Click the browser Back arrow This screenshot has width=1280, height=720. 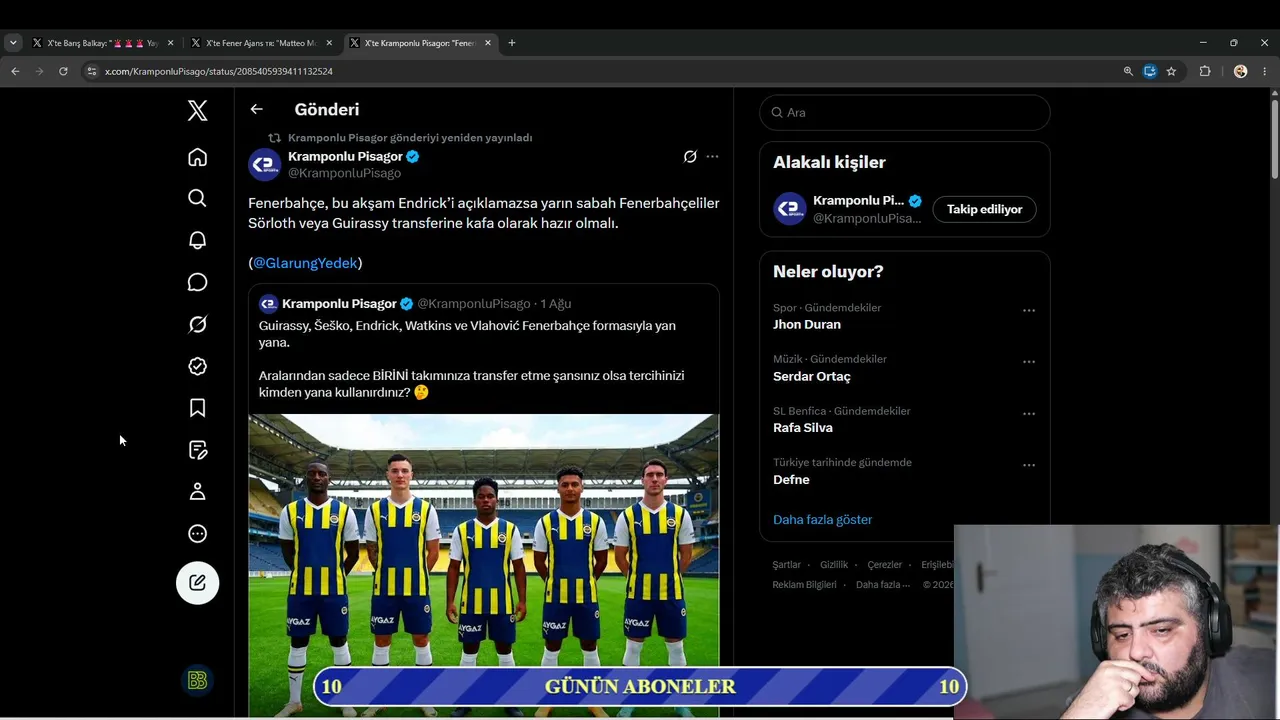[15, 71]
